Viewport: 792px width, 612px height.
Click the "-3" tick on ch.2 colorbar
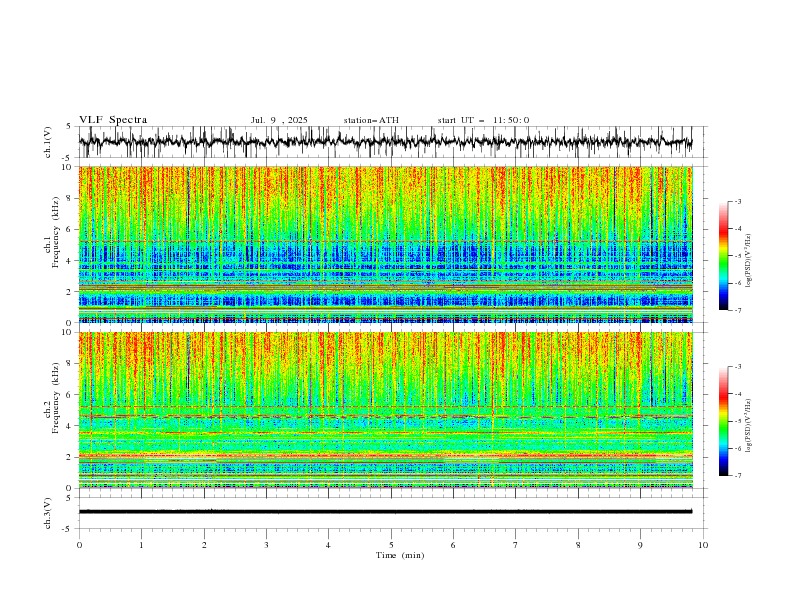tap(738, 367)
